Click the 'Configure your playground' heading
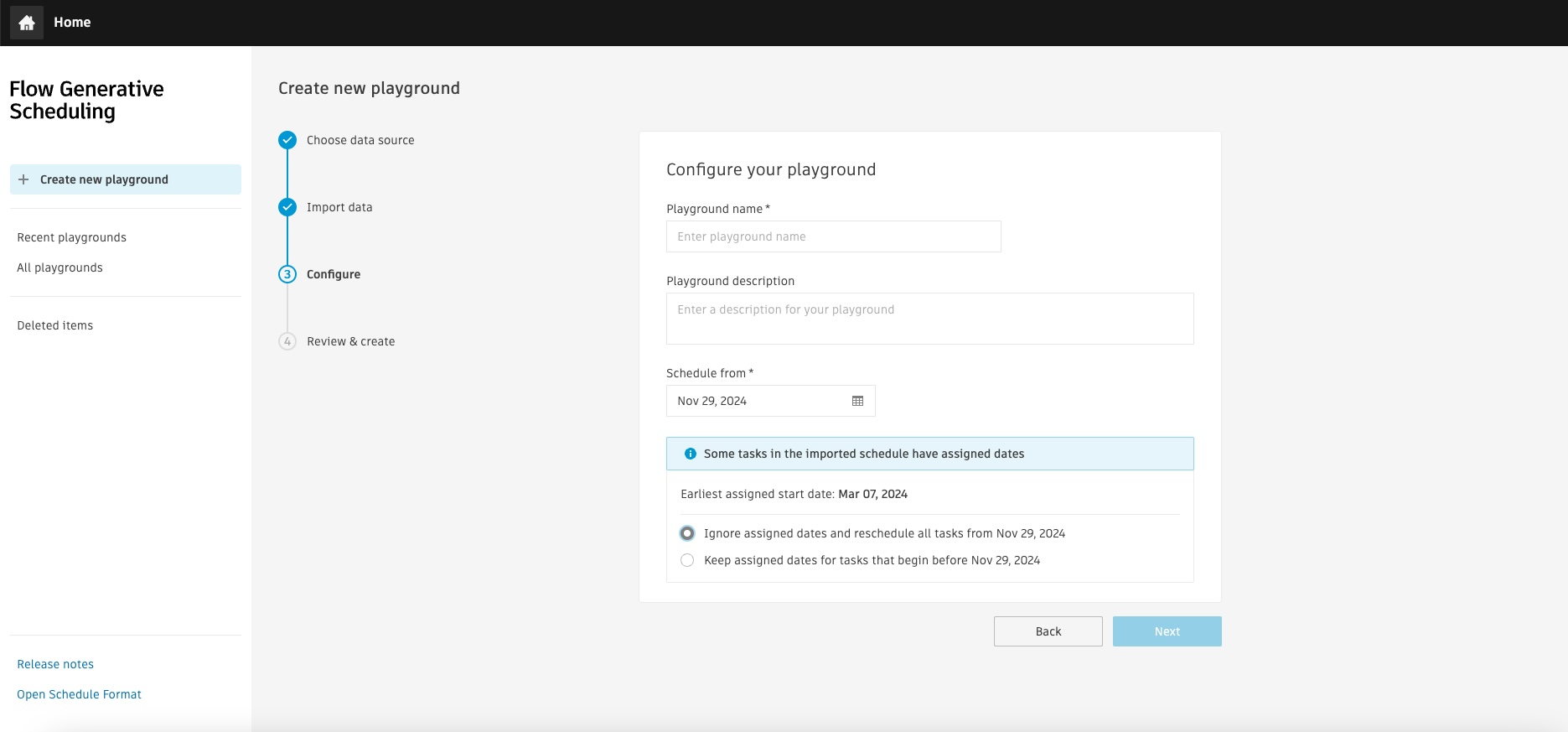Viewport: 1568px width, 732px height. (771, 169)
